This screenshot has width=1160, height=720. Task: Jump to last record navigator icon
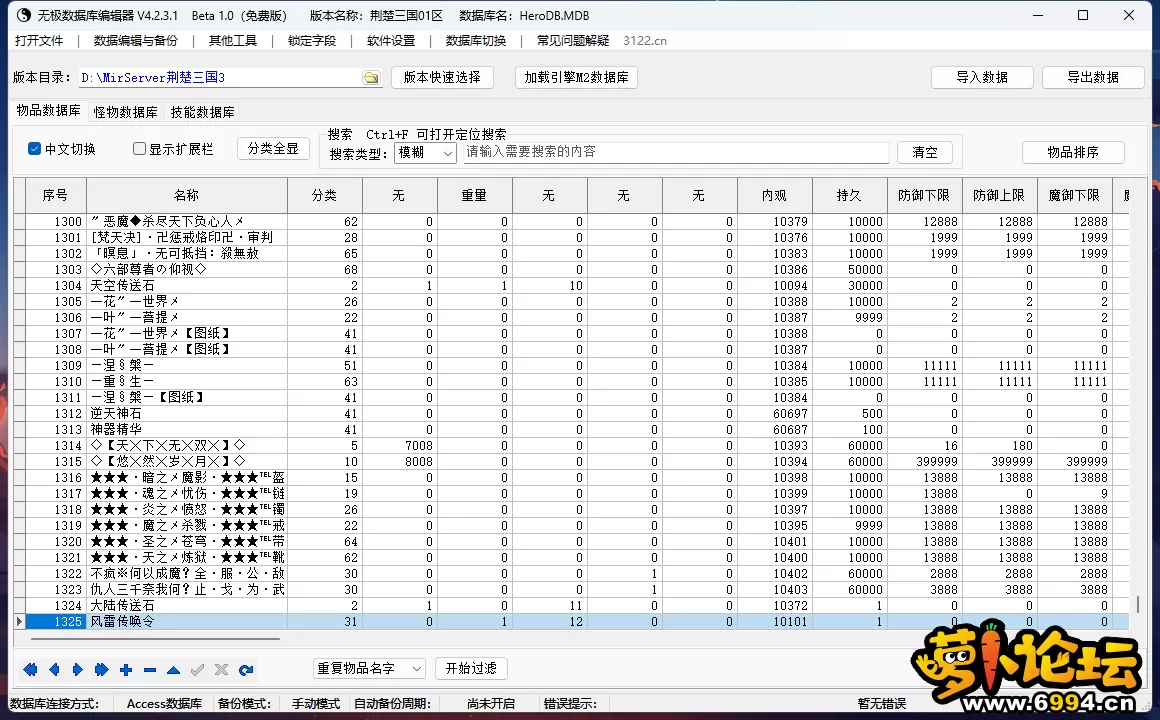coord(101,670)
